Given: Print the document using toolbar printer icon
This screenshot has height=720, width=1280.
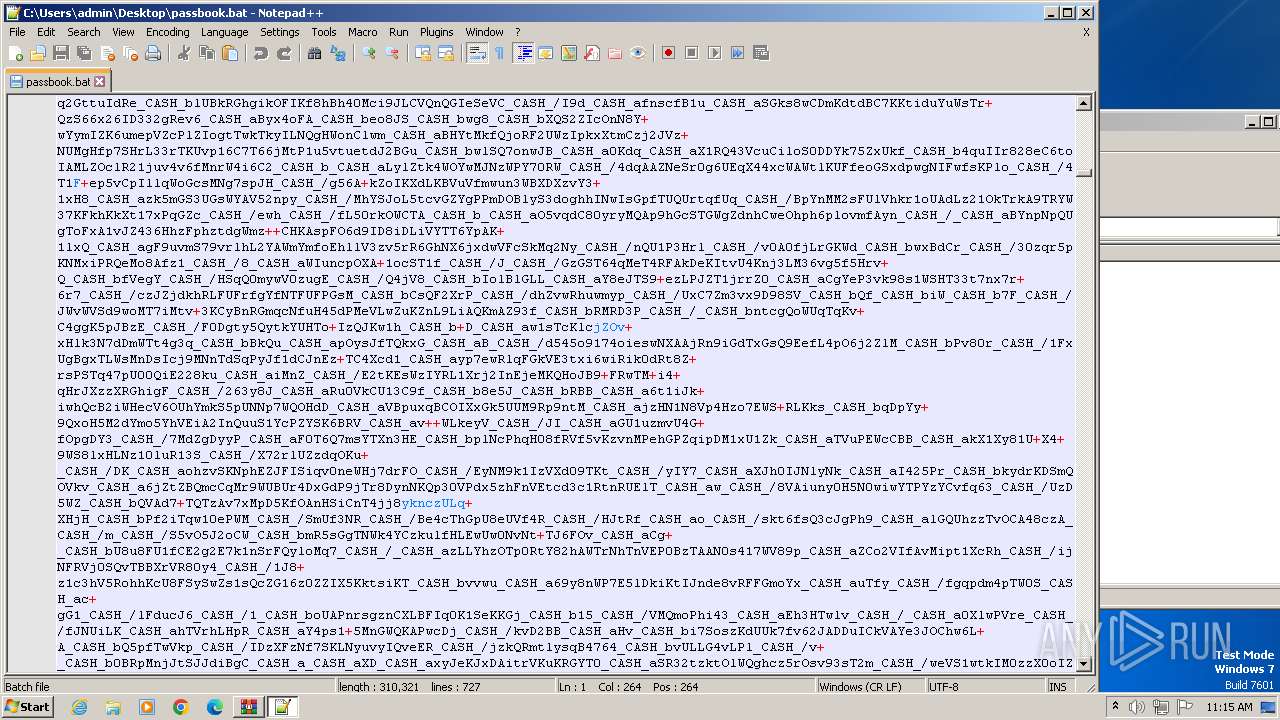Looking at the screenshot, I should pos(153,53).
